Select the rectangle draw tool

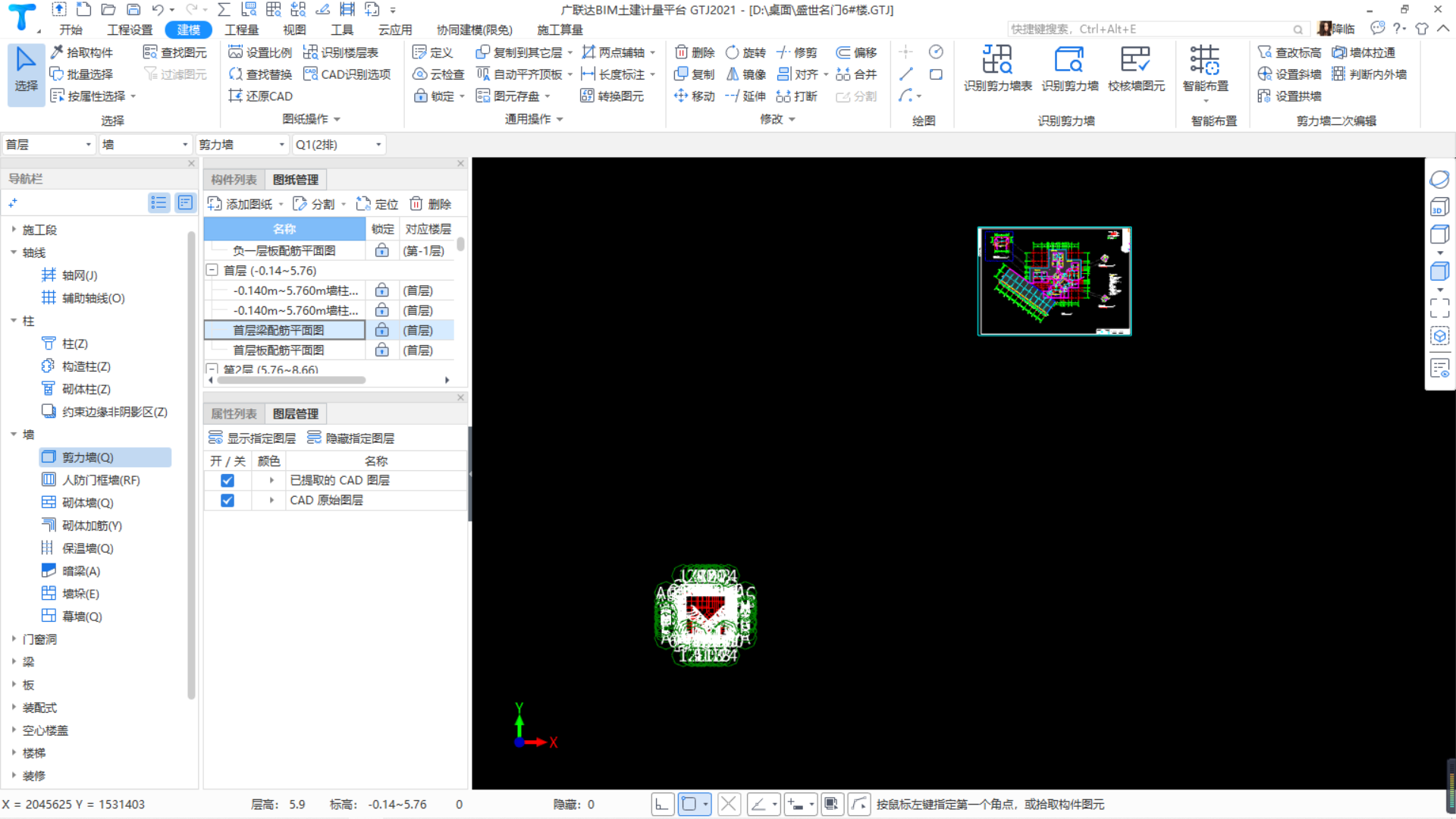click(937, 74)
